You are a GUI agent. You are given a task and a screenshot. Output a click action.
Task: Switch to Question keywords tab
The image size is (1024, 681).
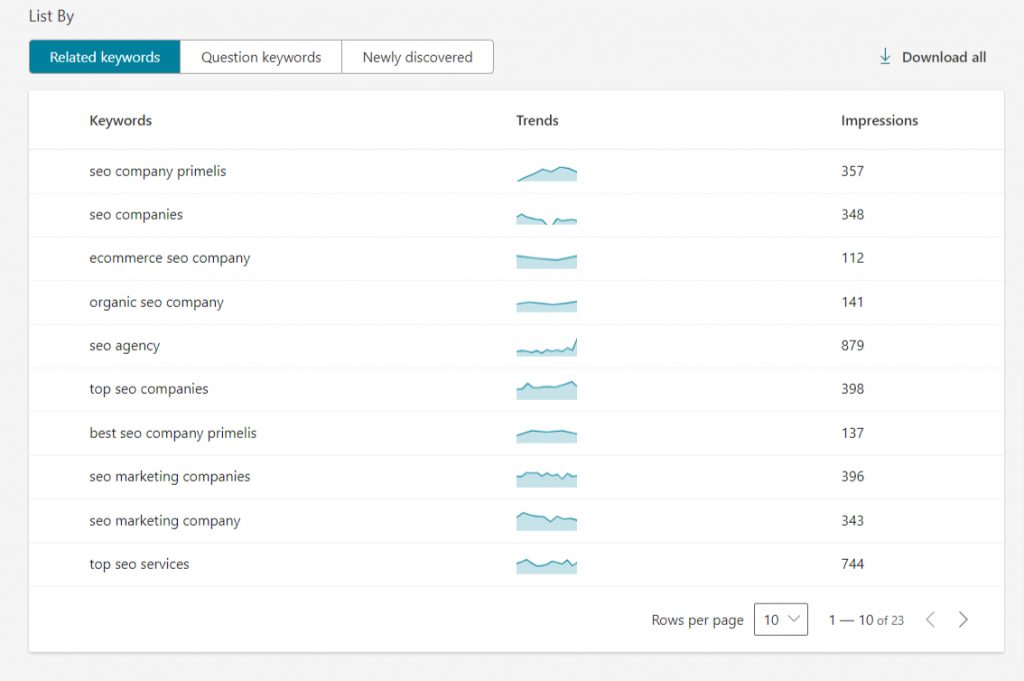click(261, 57)
